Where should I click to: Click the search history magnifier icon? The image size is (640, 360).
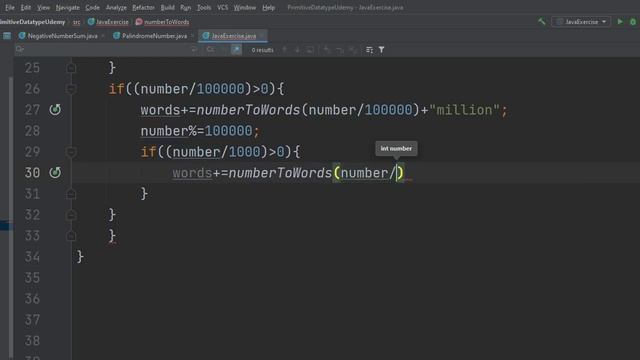[x=19, y=50]
